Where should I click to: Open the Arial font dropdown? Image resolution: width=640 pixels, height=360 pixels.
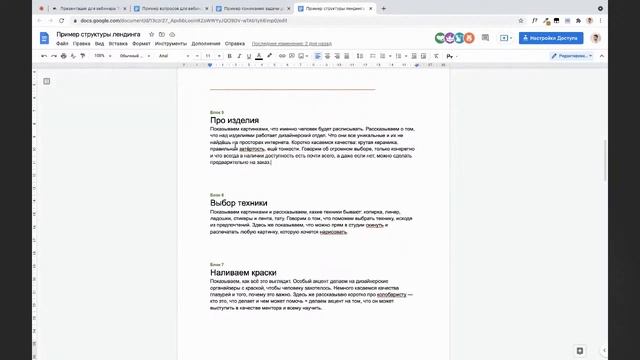pyautogui.click(x=174, y=56)
